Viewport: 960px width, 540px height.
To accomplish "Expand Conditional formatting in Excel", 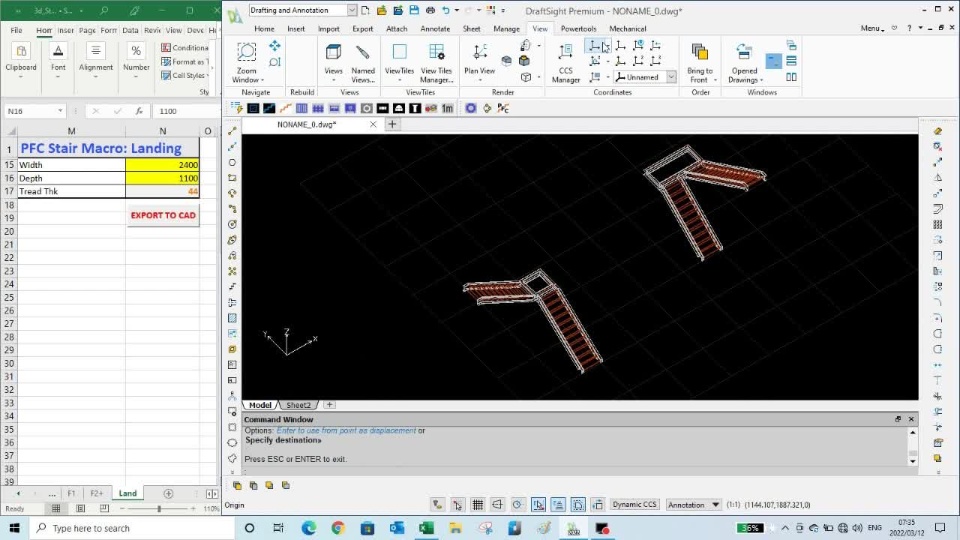I will tap(185, 47).
